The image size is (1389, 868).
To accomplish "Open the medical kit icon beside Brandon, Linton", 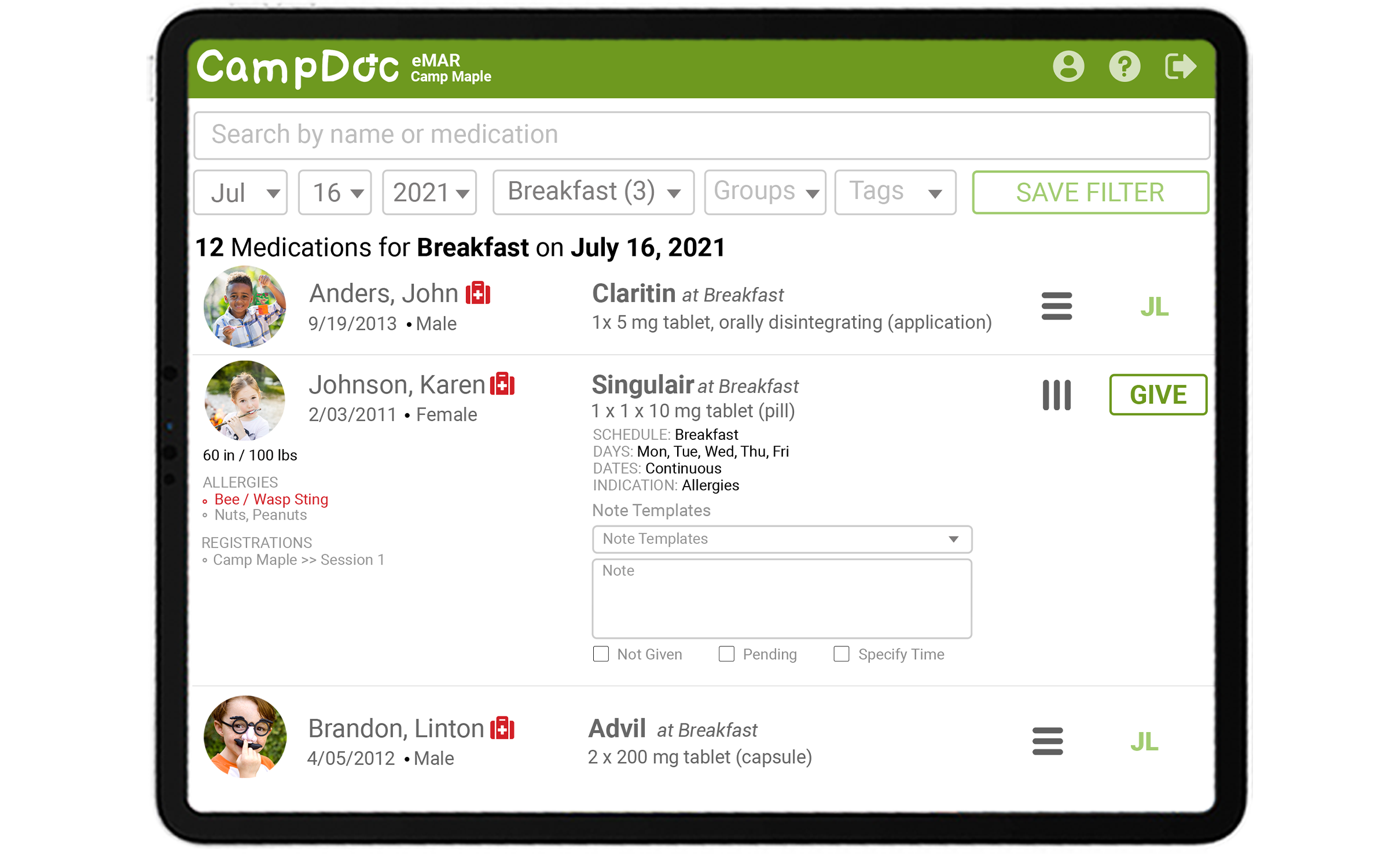I will tap(502, 728).
